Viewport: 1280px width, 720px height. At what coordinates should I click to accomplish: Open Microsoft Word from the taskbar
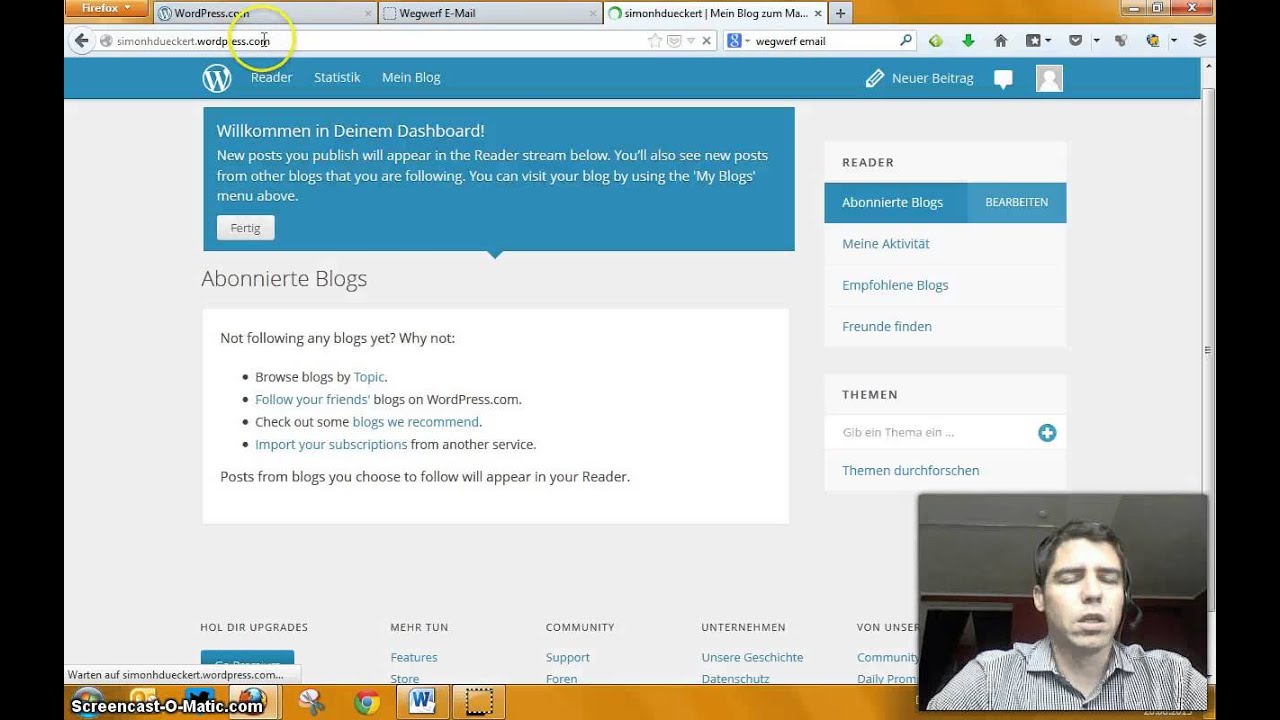pyautogui.click(x=423, y=702)
